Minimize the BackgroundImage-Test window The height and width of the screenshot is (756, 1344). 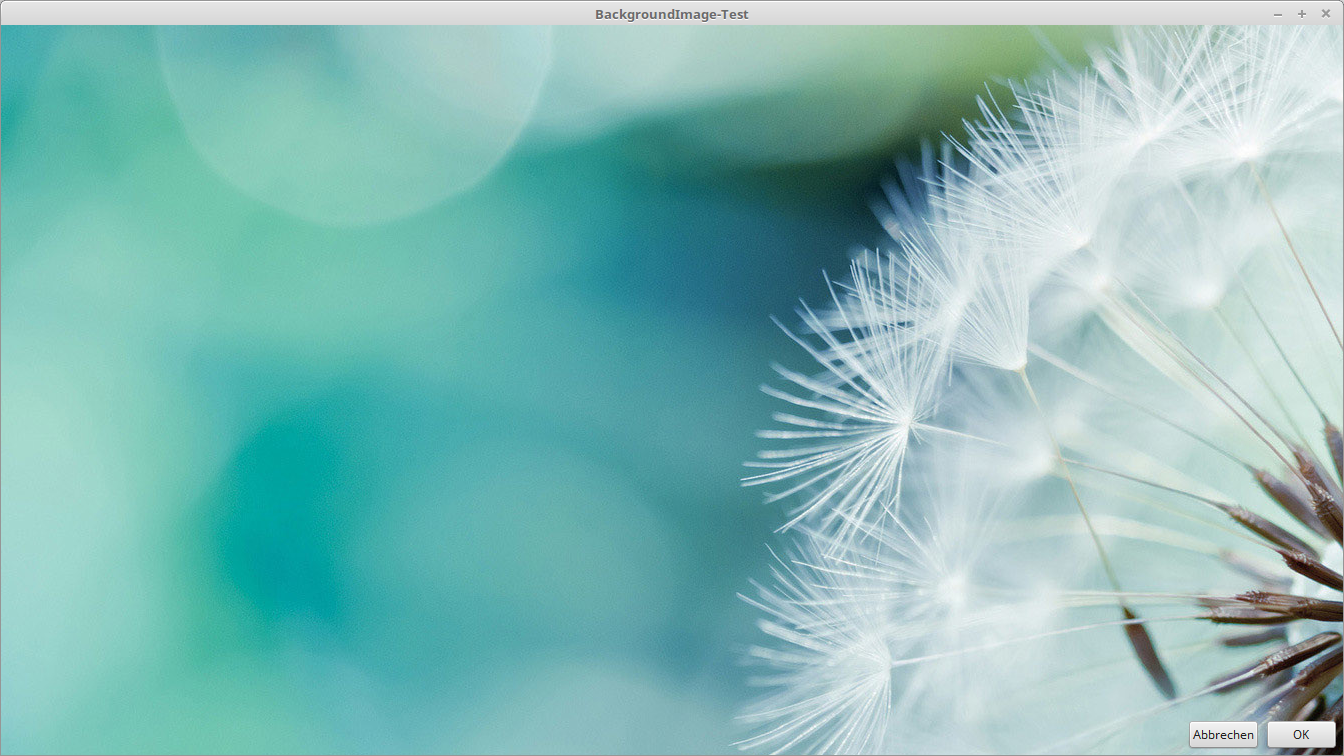pyautogui.click(x=1278, y=14)
